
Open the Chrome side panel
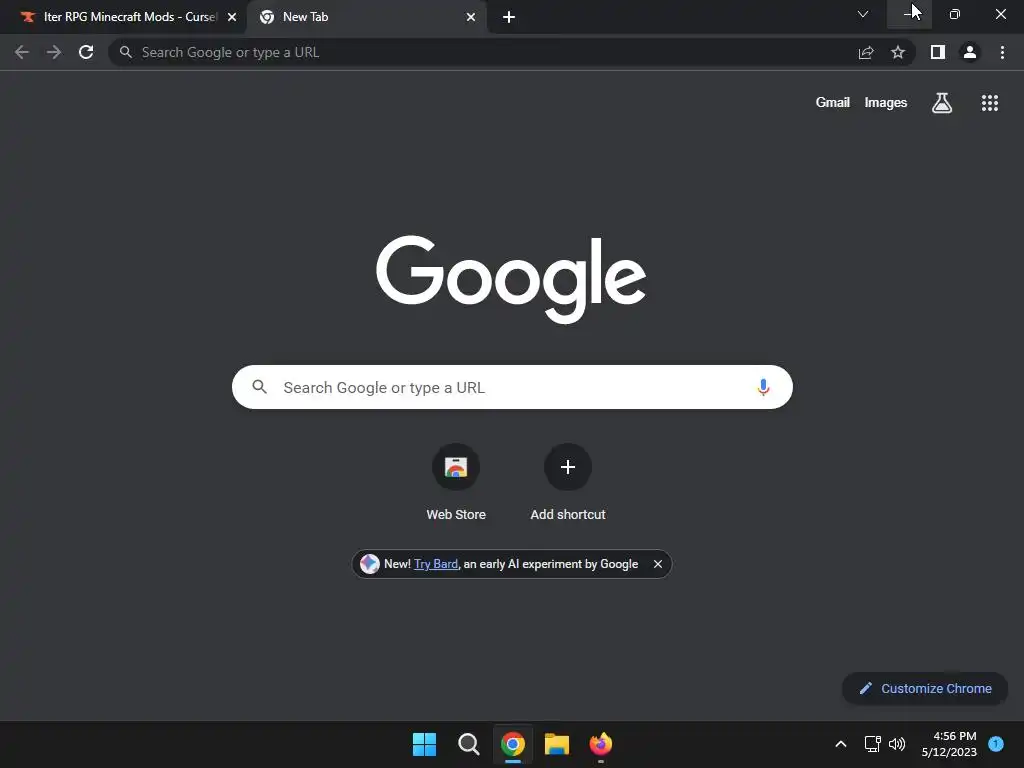[938, 52]
